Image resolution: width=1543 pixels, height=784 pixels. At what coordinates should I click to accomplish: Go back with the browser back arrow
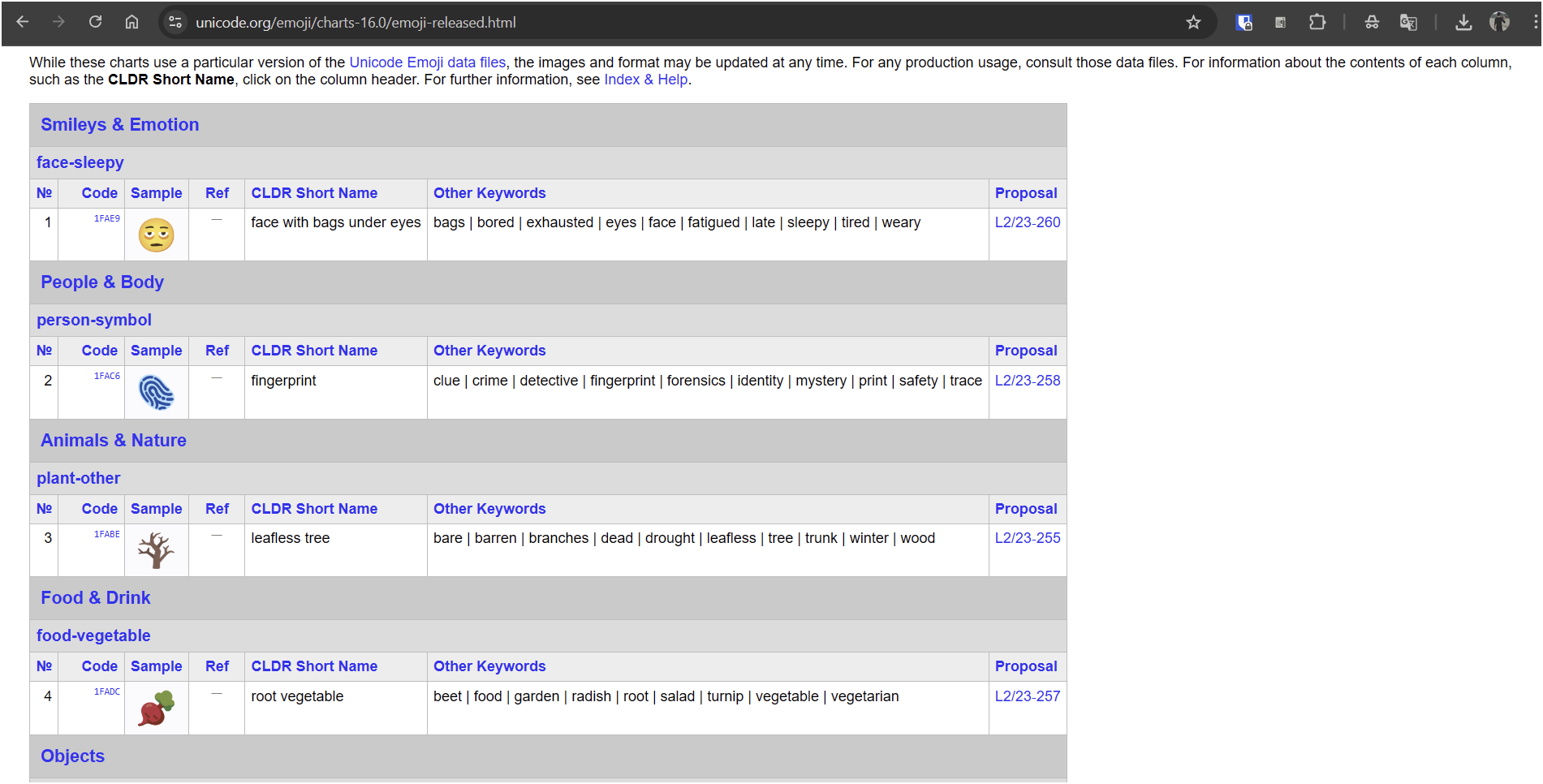[23, 22]
